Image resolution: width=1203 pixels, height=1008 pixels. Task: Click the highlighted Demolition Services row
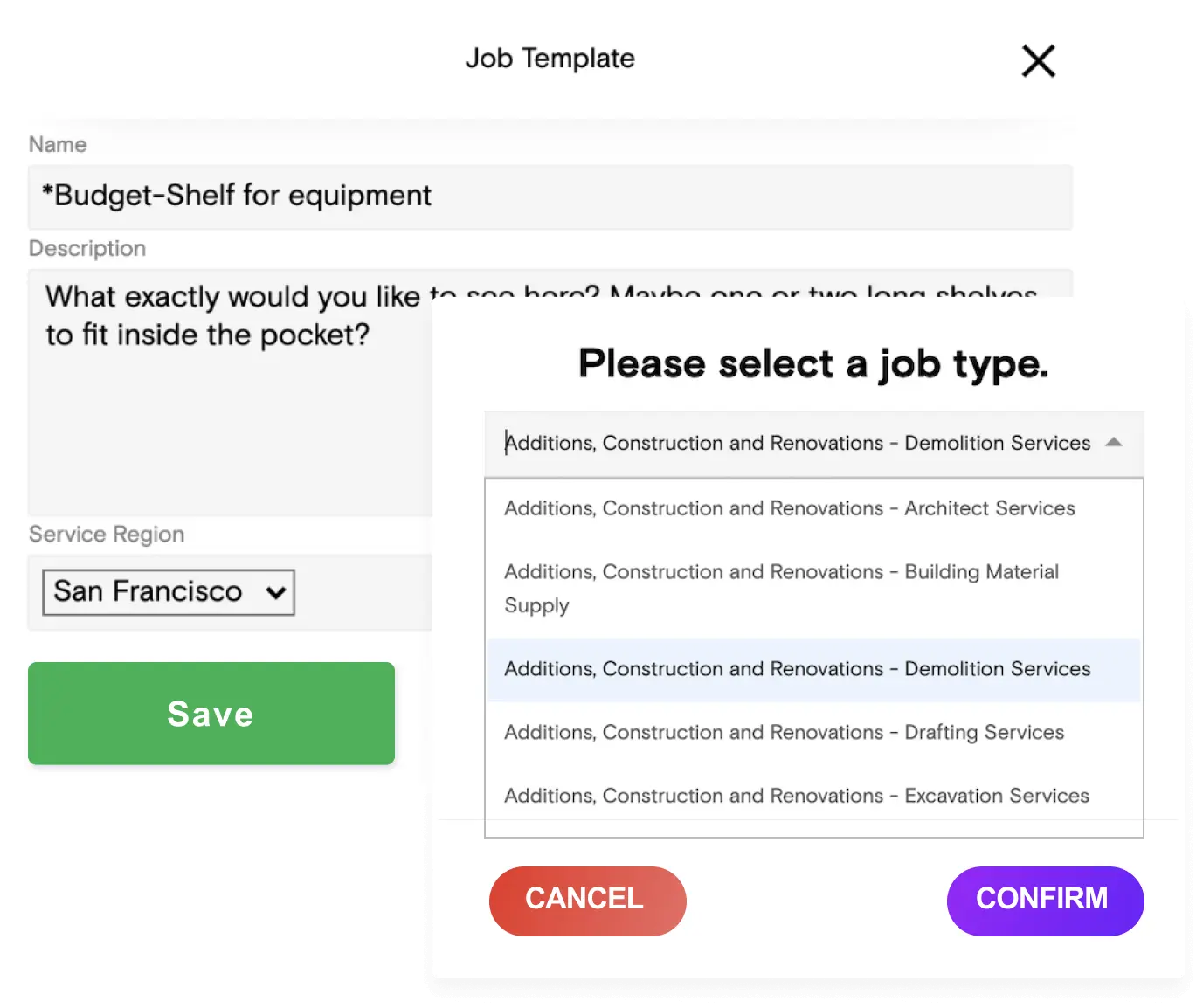(x=797, y=669)
